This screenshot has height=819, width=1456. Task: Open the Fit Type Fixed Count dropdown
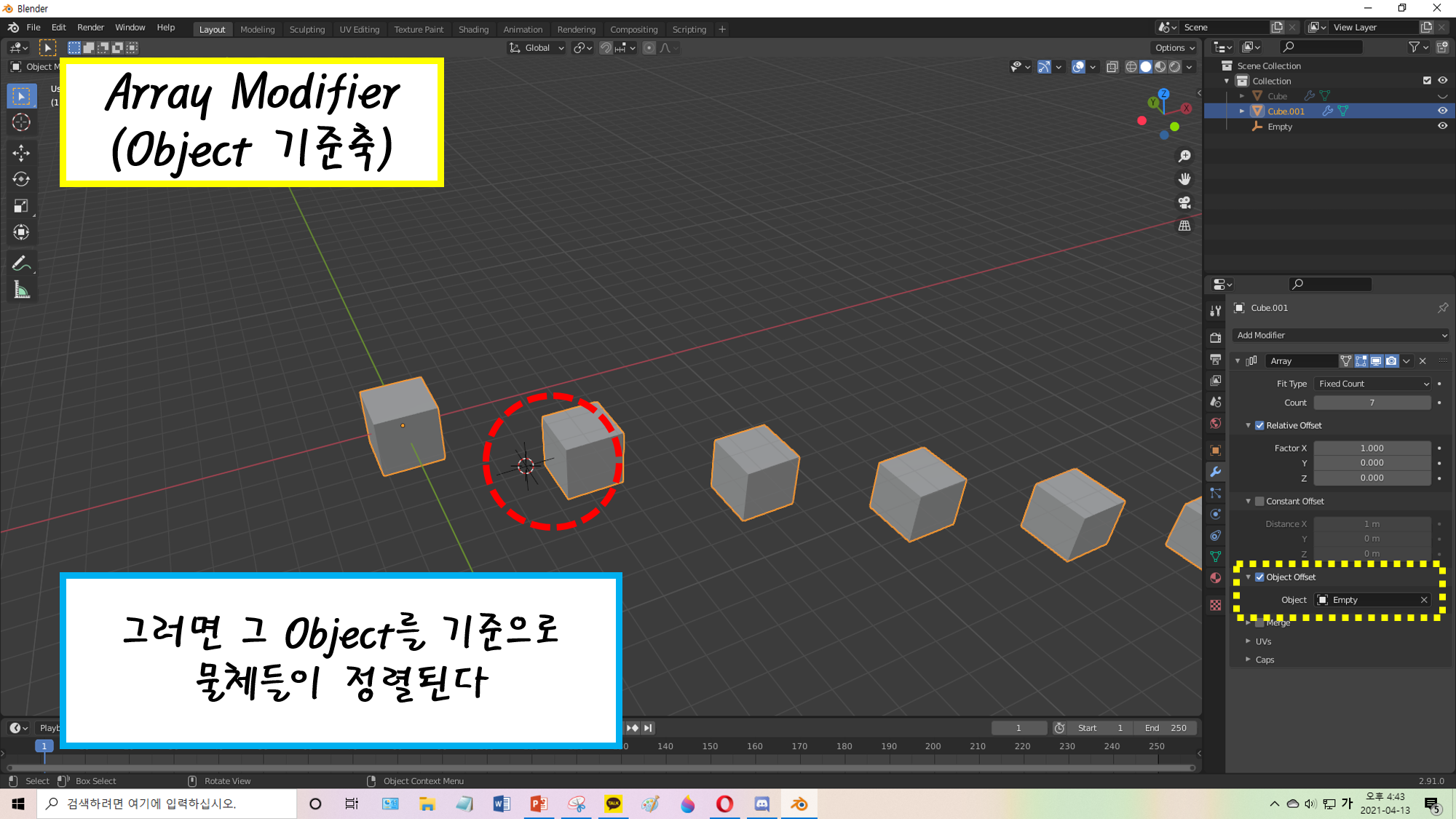1373,384
